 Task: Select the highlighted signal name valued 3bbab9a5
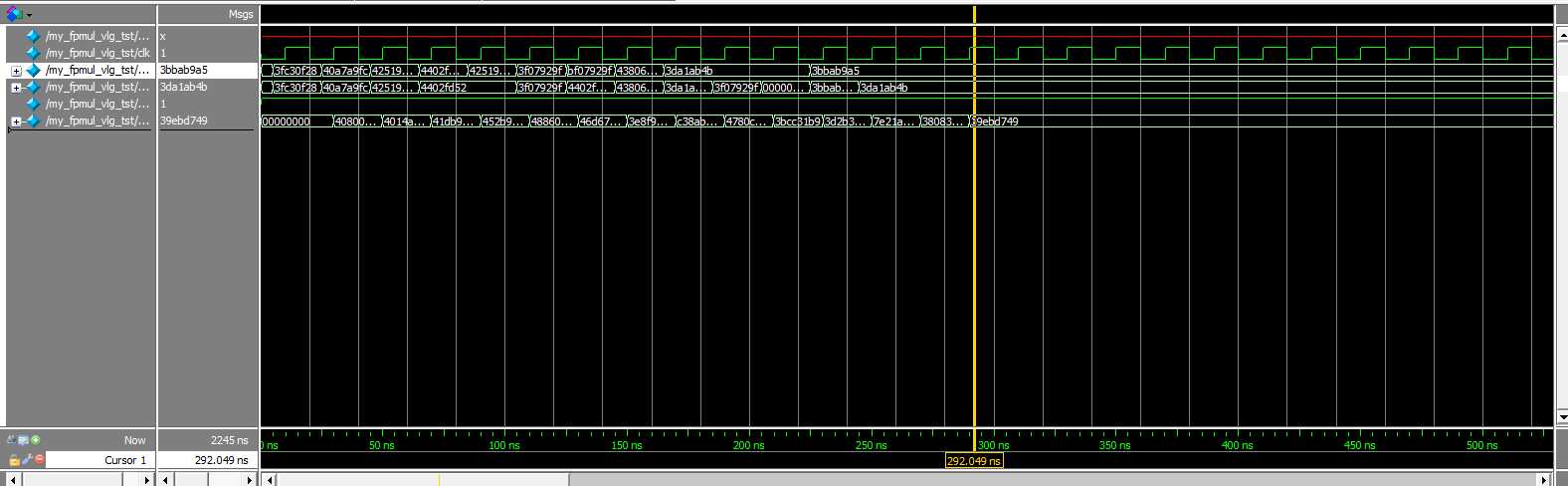pyautogui.click(x=98, y=70)
